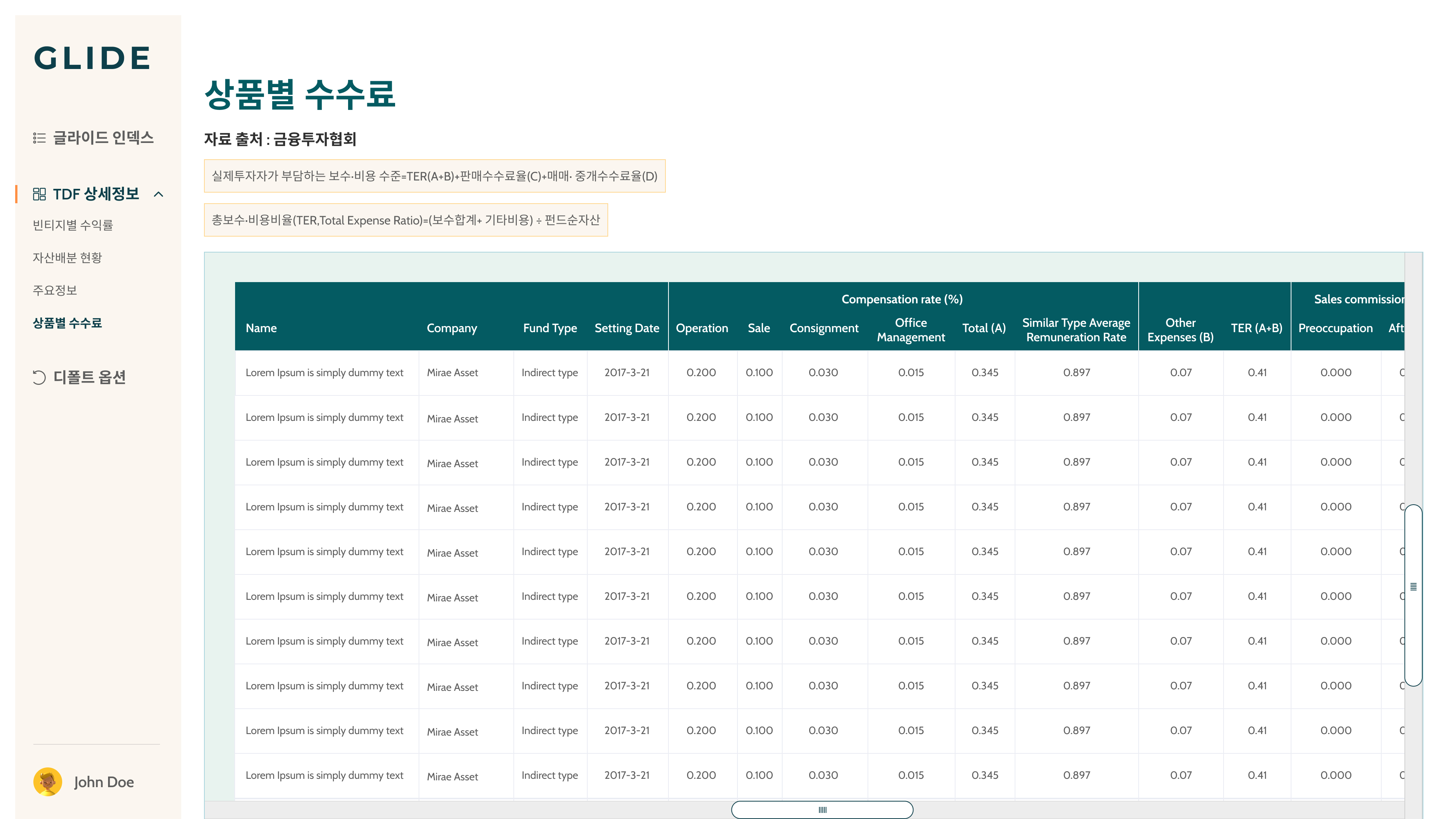The image size is (1456, 819).
Task: Click the 실제투자자가 부담하는 보수 formula note
Action: pos(435,176)
